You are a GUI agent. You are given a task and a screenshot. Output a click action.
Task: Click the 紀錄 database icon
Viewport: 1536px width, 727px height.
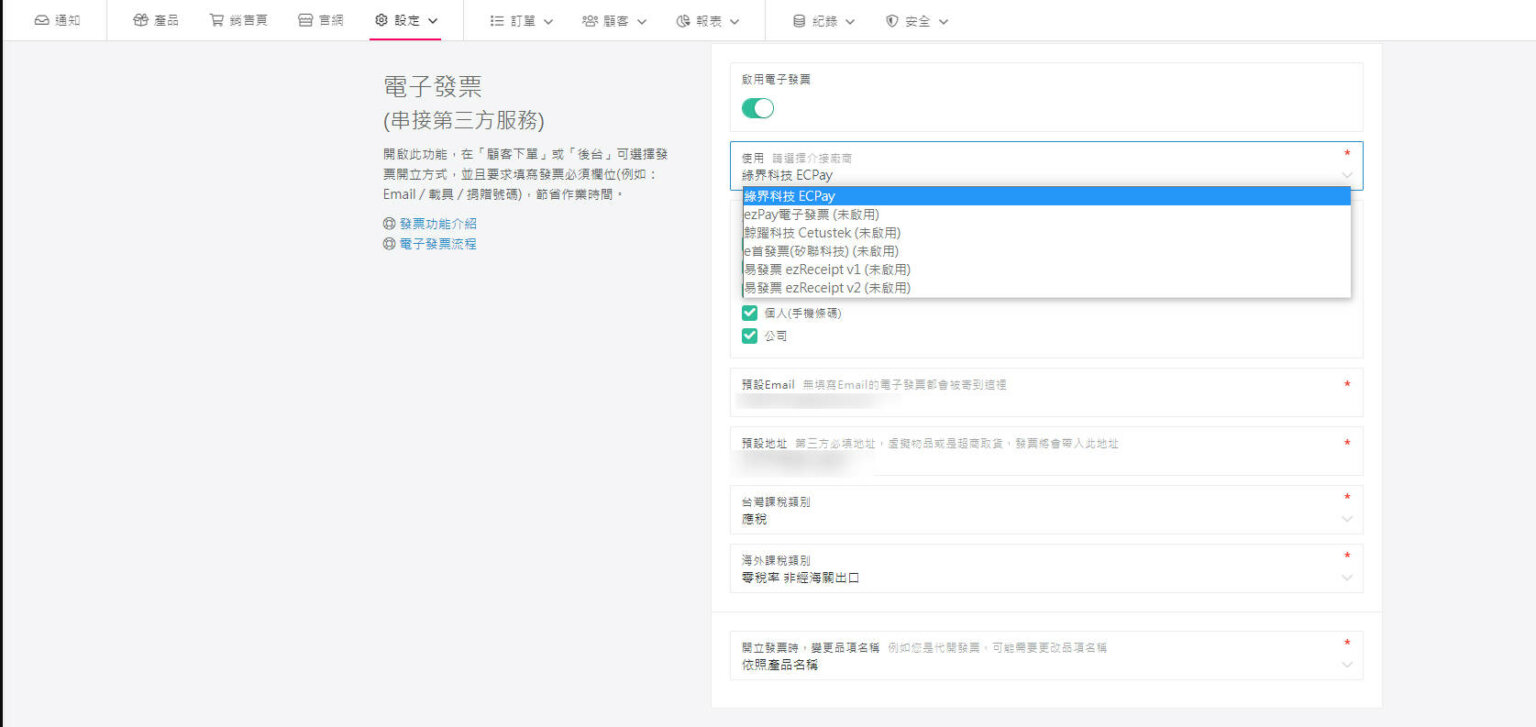pos(799,21)
